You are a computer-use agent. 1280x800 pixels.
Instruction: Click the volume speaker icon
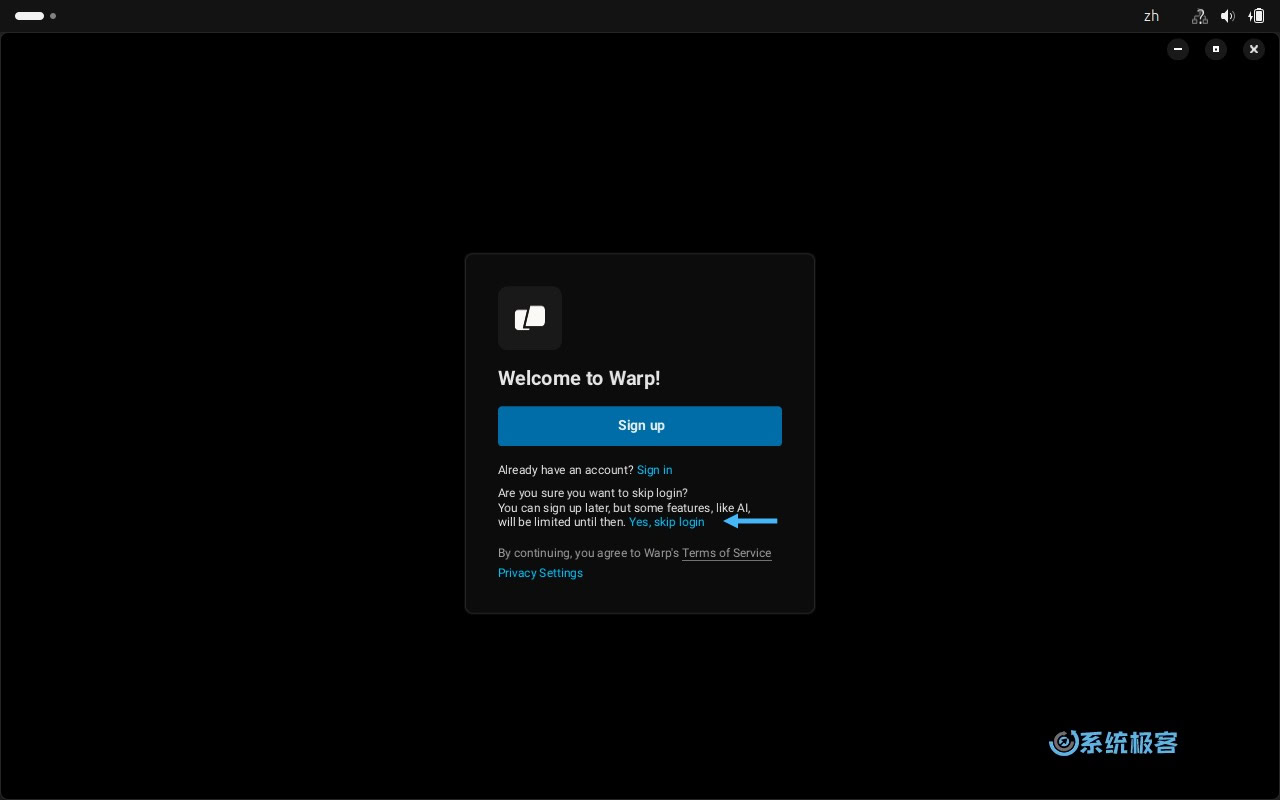point(1227,16)
